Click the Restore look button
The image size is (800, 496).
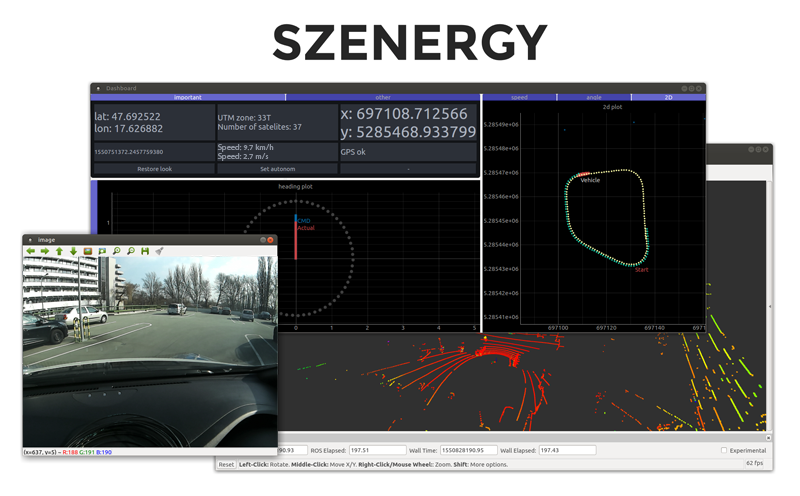154,169
